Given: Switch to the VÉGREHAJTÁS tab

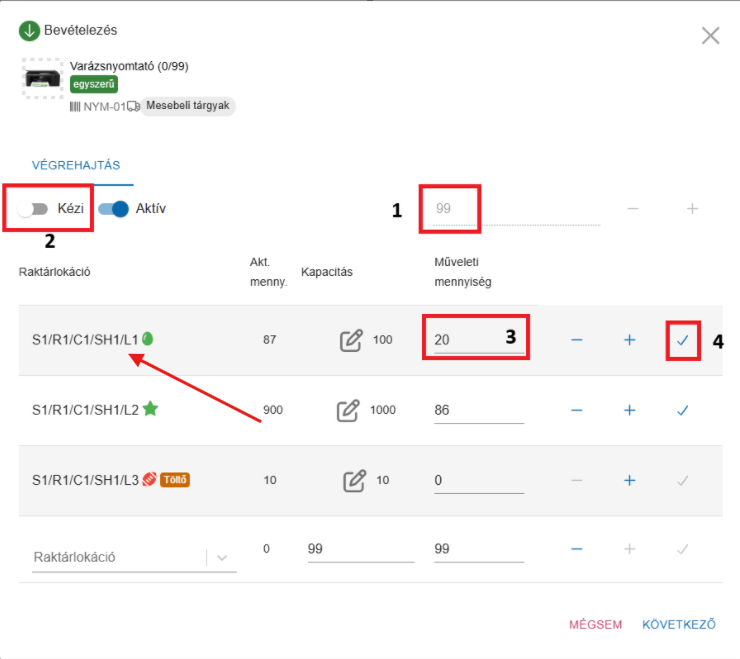Looking at the screenshot, I should click(76, 165).
